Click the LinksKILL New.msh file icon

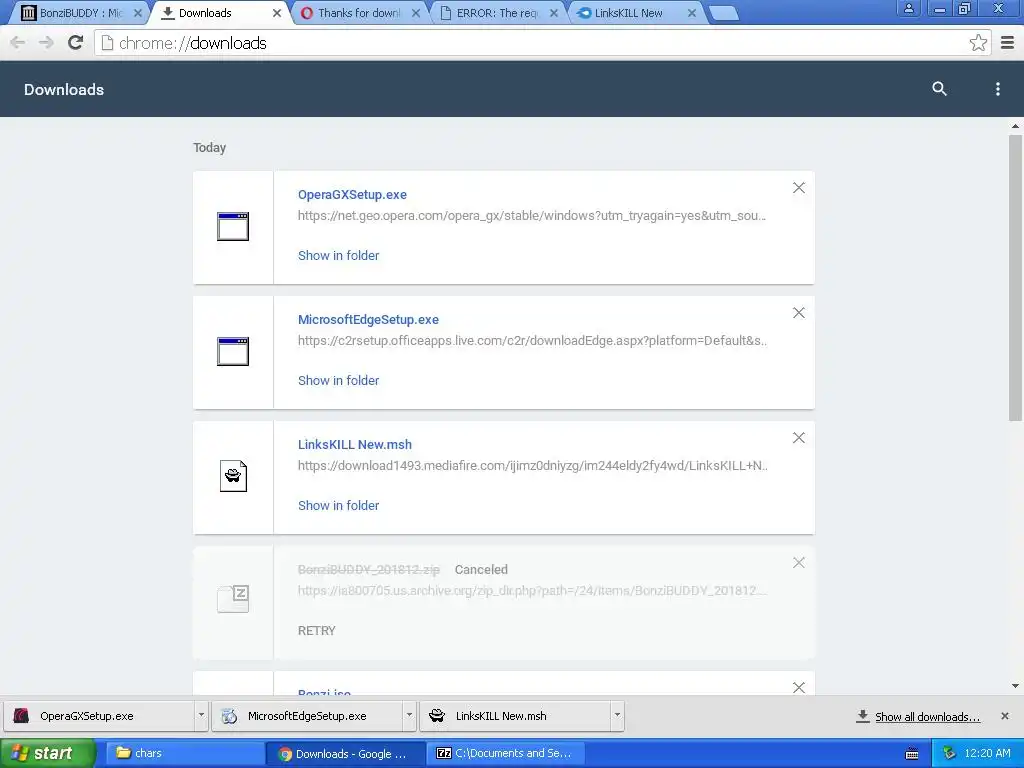[233, 476]
